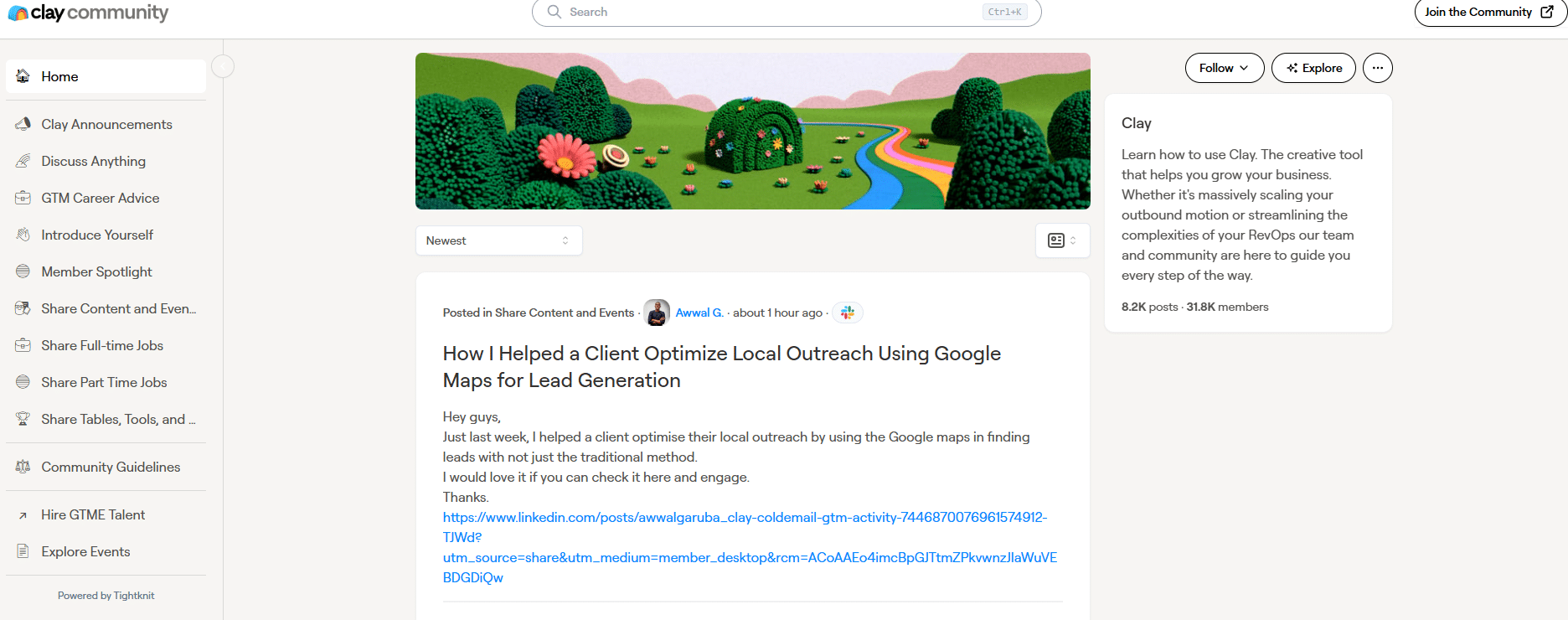The height and width of the screenshot is (620, 1568).
Task: Open the three-dots more options menu
Action: (1377, 68)
